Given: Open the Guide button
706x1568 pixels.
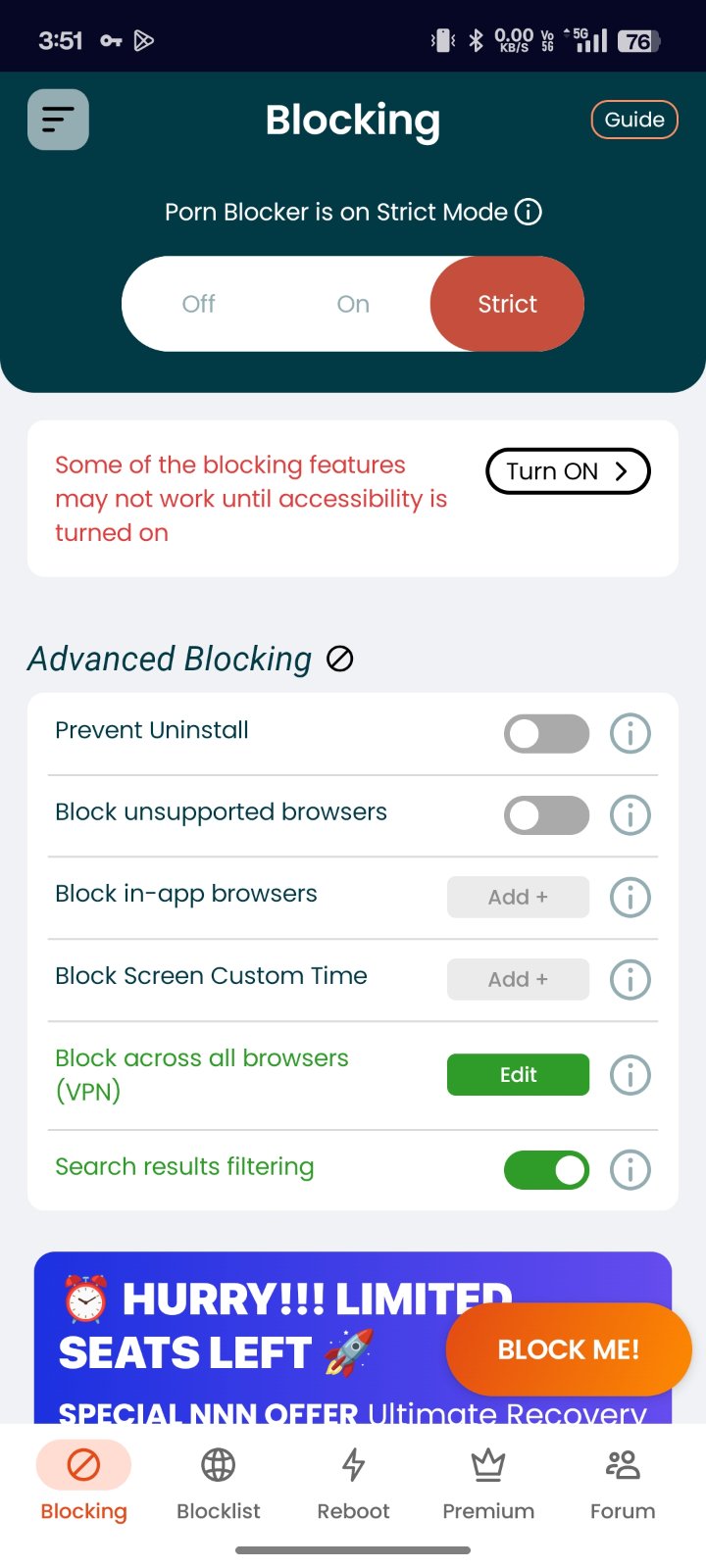Looking at the screenshot, I should [634, 120].
